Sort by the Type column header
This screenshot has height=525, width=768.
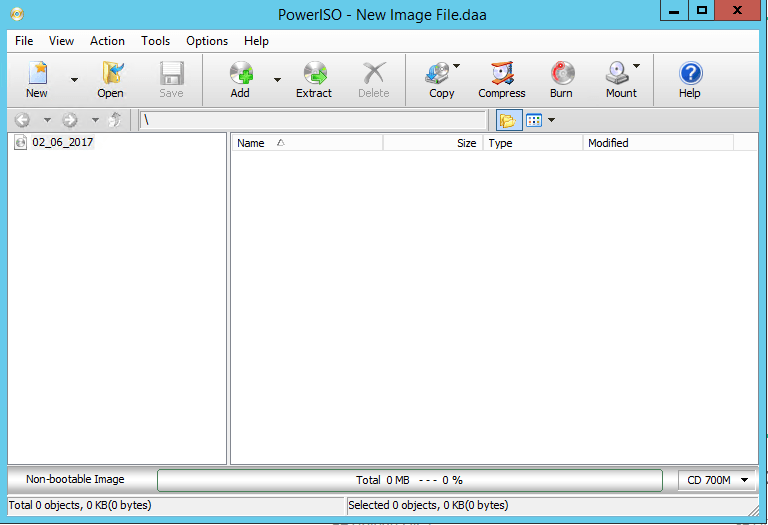point(533,143)
